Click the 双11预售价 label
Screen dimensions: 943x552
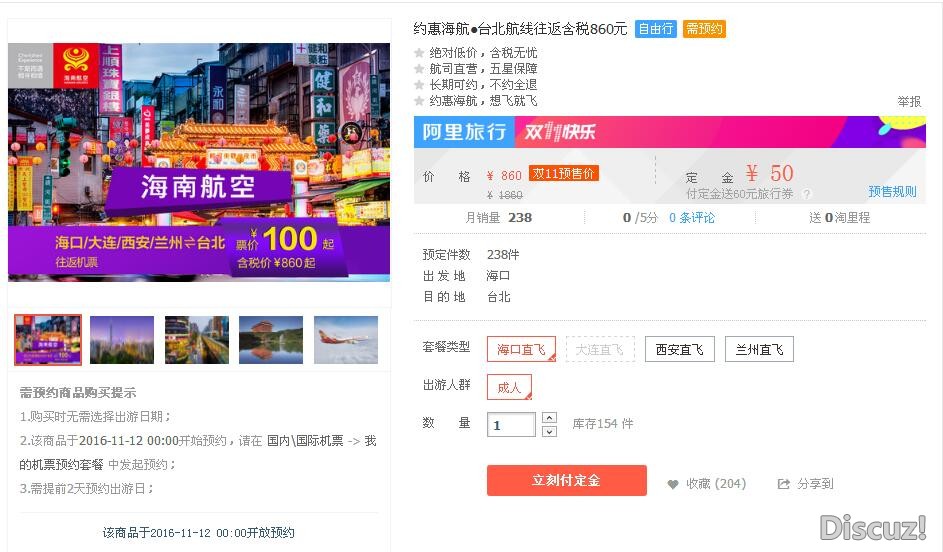point(564,173)
